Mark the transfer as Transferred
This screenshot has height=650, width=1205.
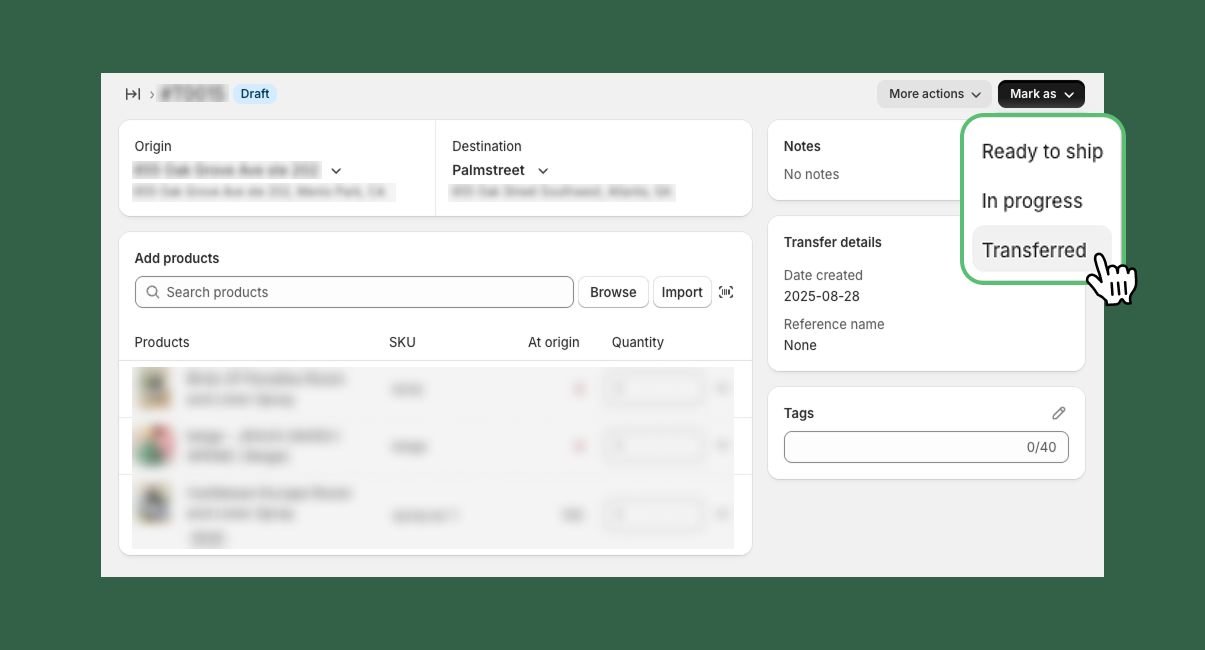pyautogui.click(x=1034, y=250)
